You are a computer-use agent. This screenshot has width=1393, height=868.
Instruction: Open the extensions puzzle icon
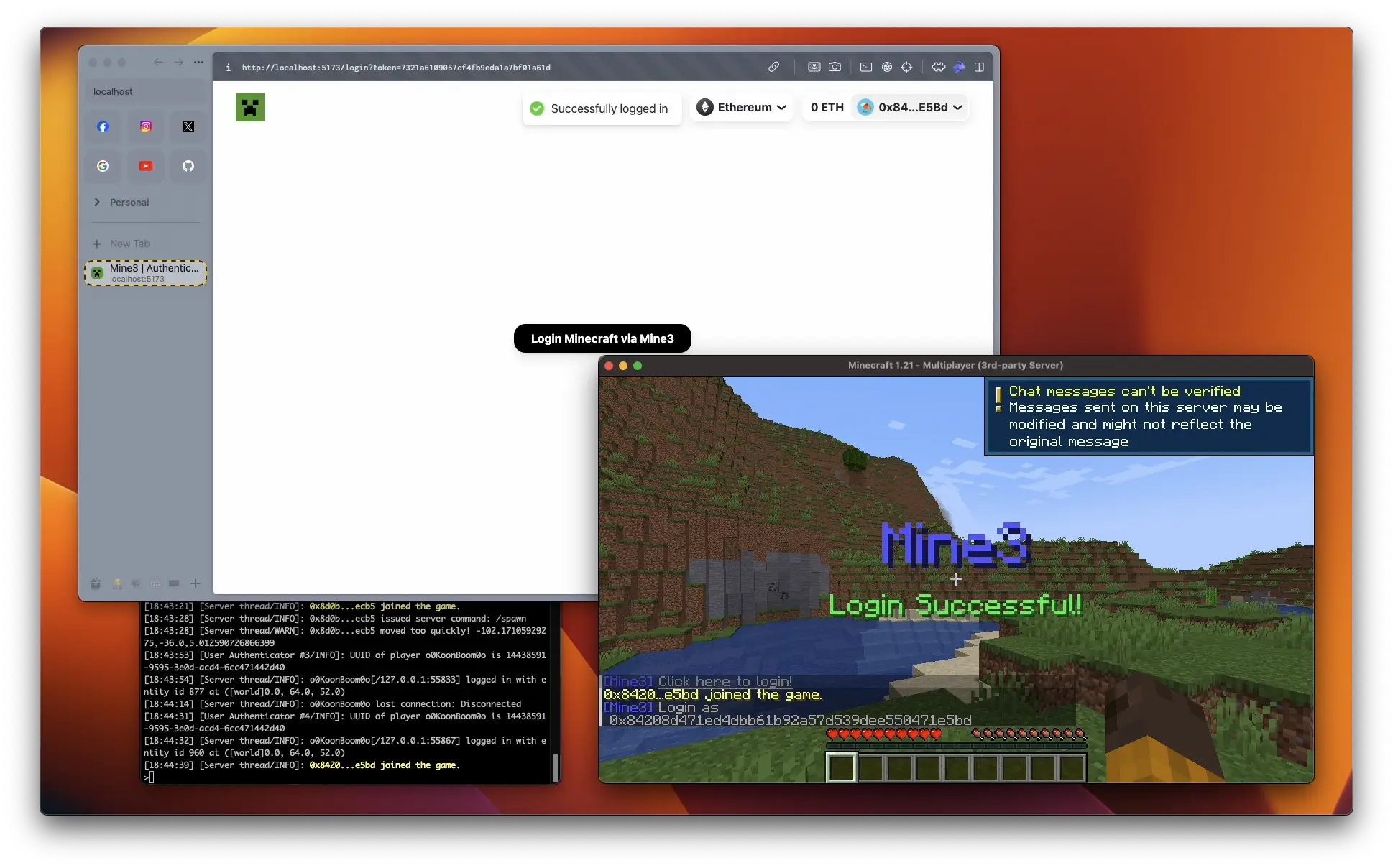pyautogui.click(x=939, y=67)
